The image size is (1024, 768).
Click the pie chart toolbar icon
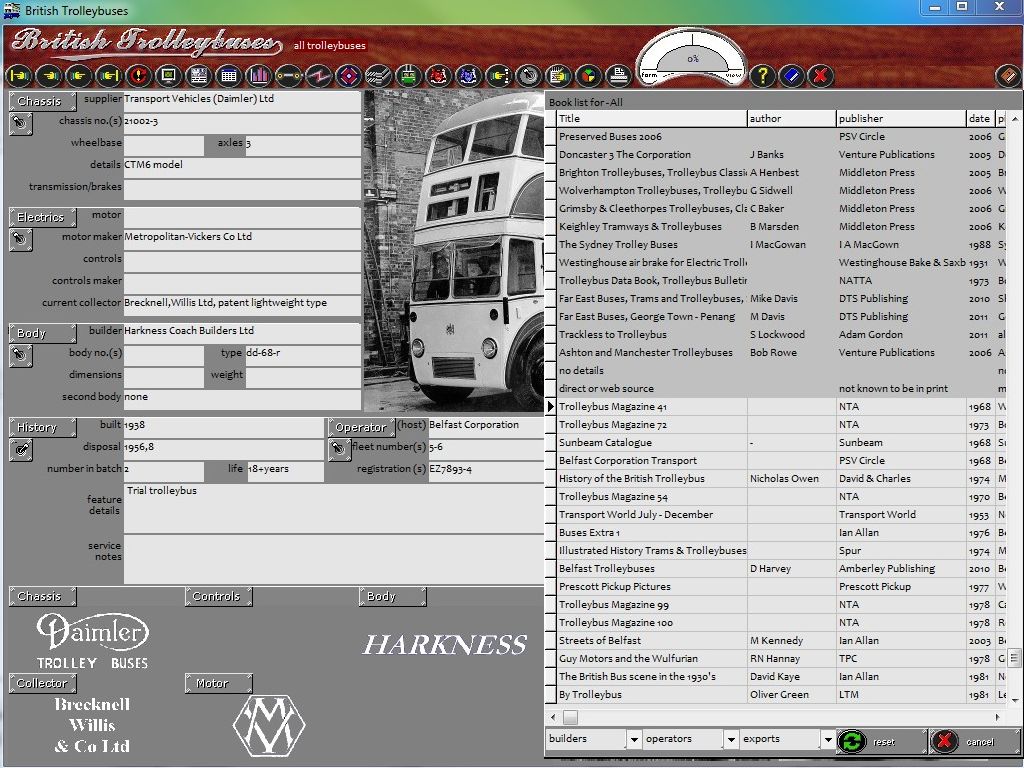(x=589, y=75)
